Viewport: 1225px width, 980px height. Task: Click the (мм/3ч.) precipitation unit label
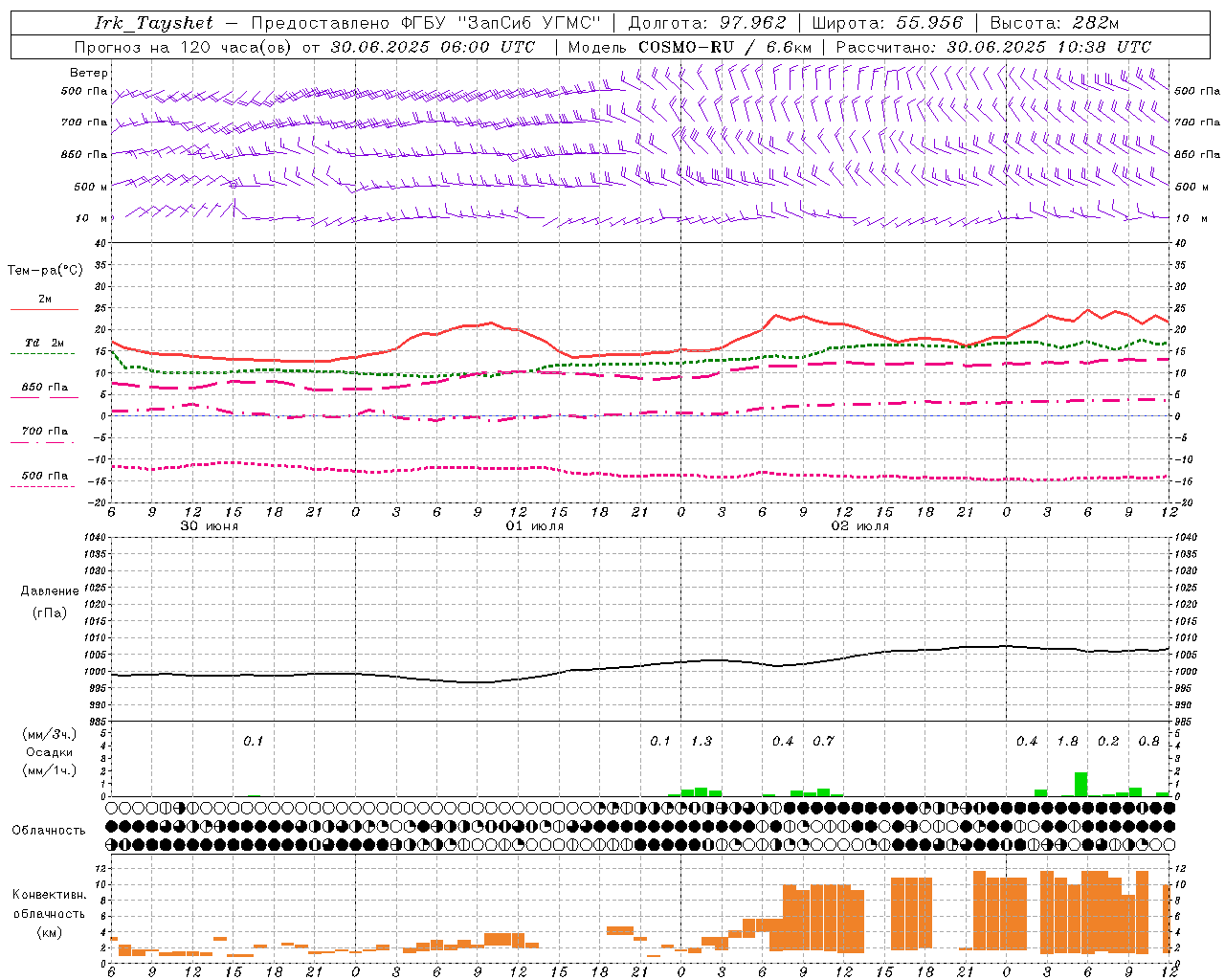point(49,734)
